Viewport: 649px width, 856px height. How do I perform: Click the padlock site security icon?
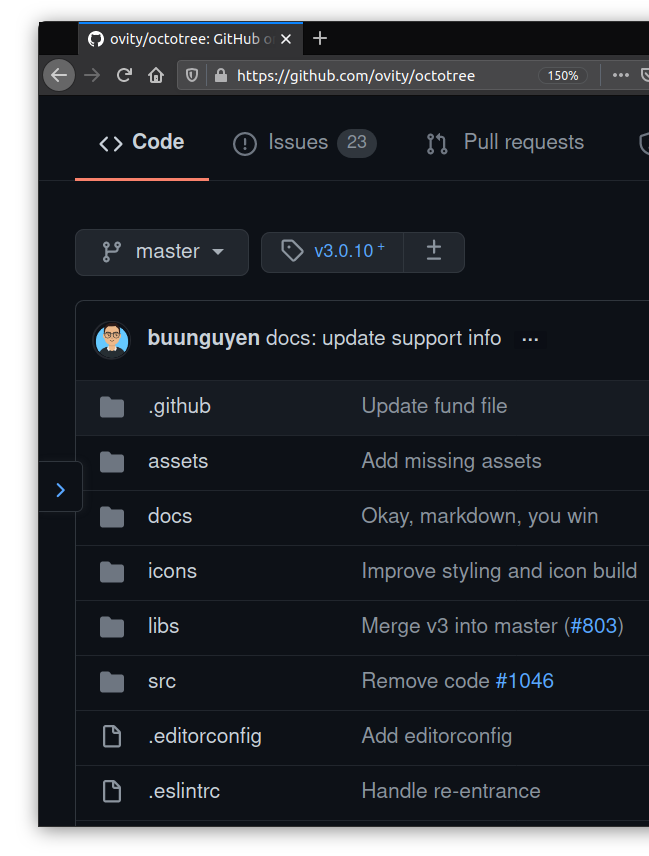(x=221, y=75)
